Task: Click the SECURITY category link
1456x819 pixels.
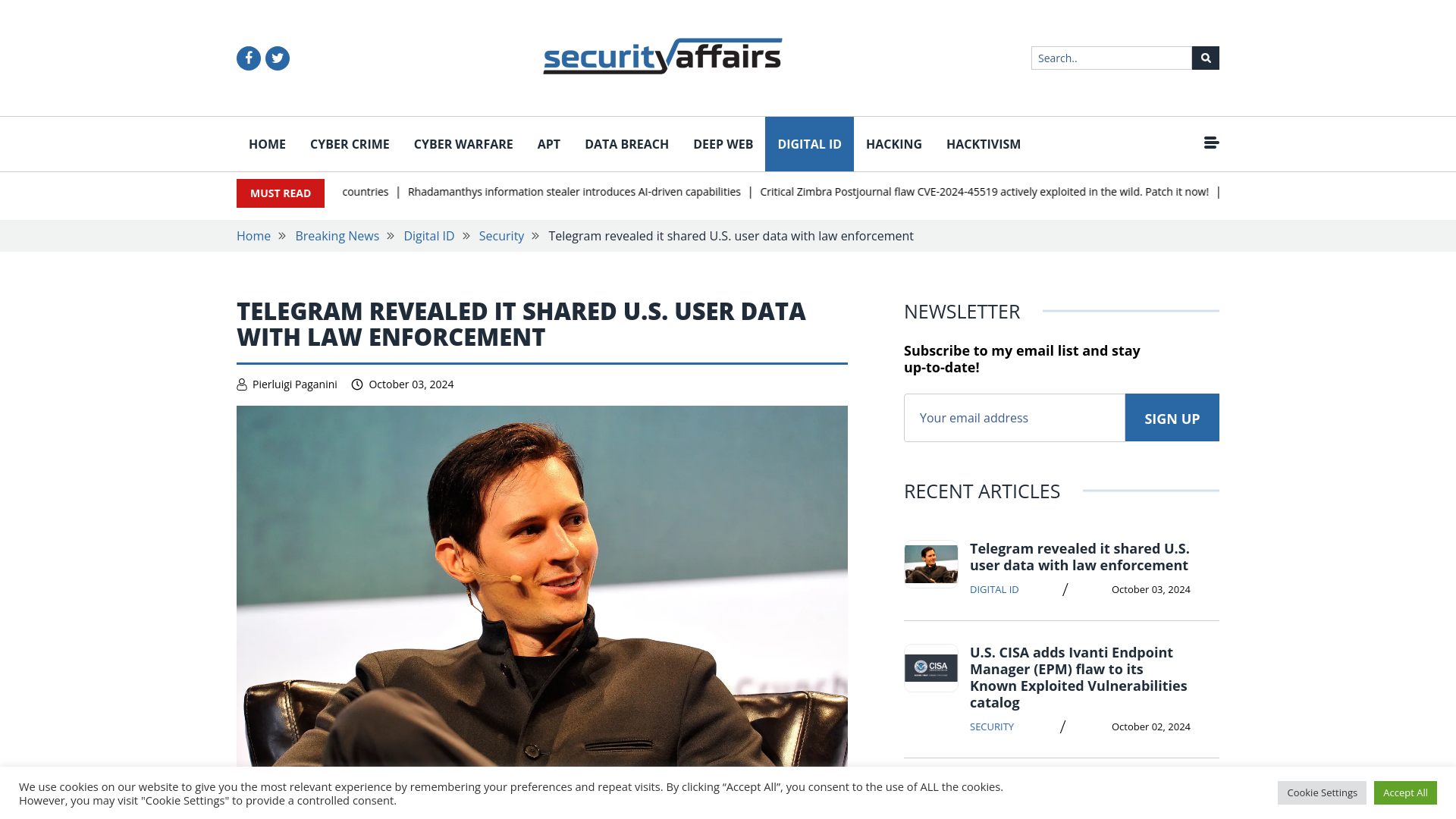Action: [991, 726]
